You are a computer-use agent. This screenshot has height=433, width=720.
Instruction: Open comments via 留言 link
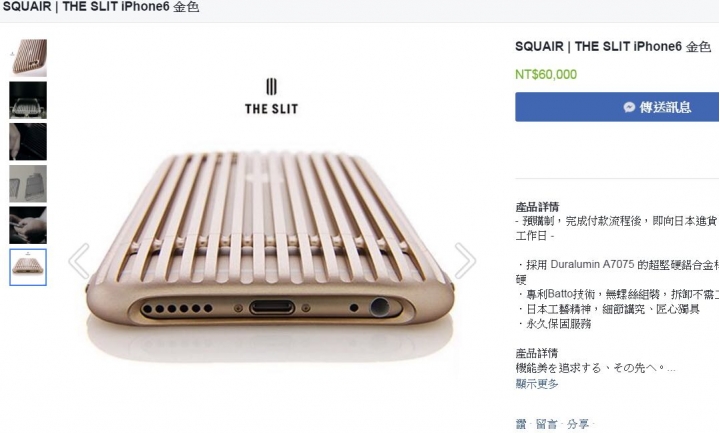click(x=546, y=424)
